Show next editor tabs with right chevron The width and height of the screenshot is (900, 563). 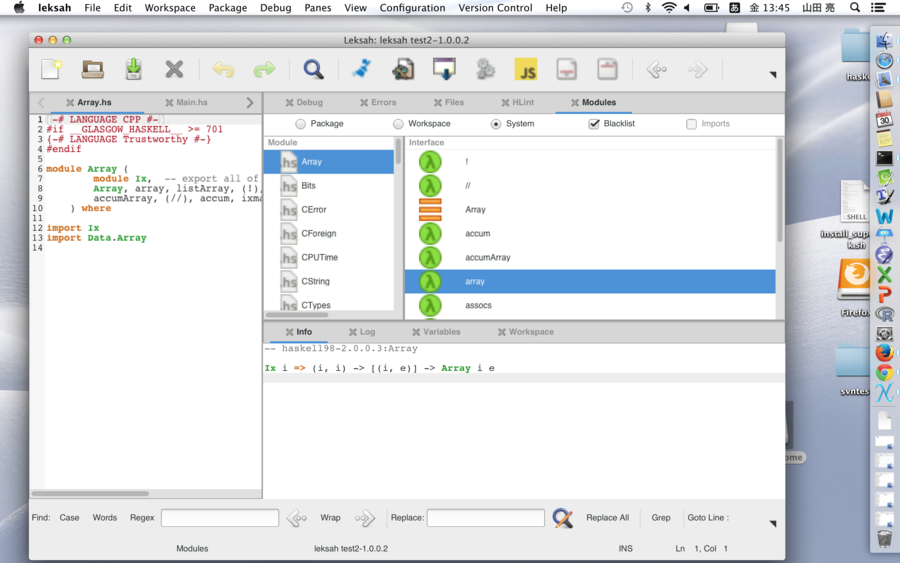(x=250, y=102)
